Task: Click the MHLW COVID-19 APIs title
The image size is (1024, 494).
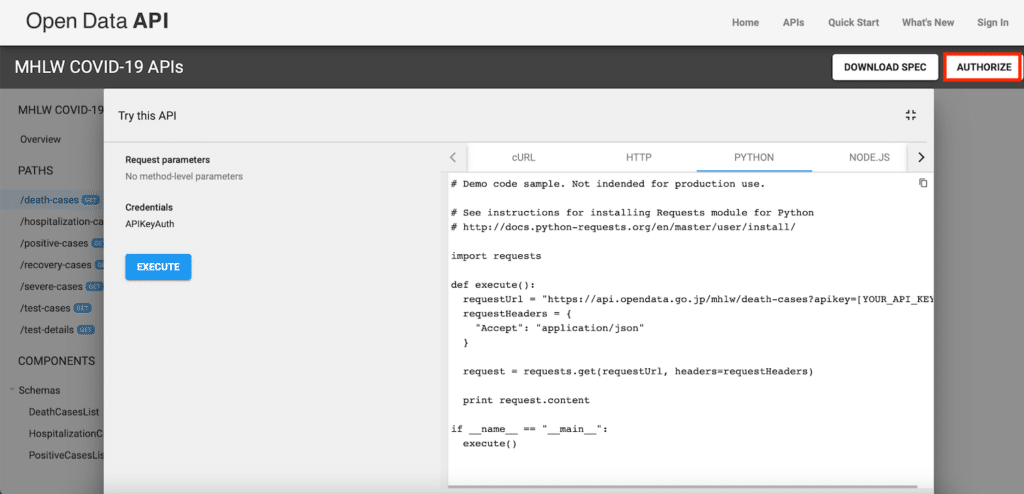Action: [99, 67]
